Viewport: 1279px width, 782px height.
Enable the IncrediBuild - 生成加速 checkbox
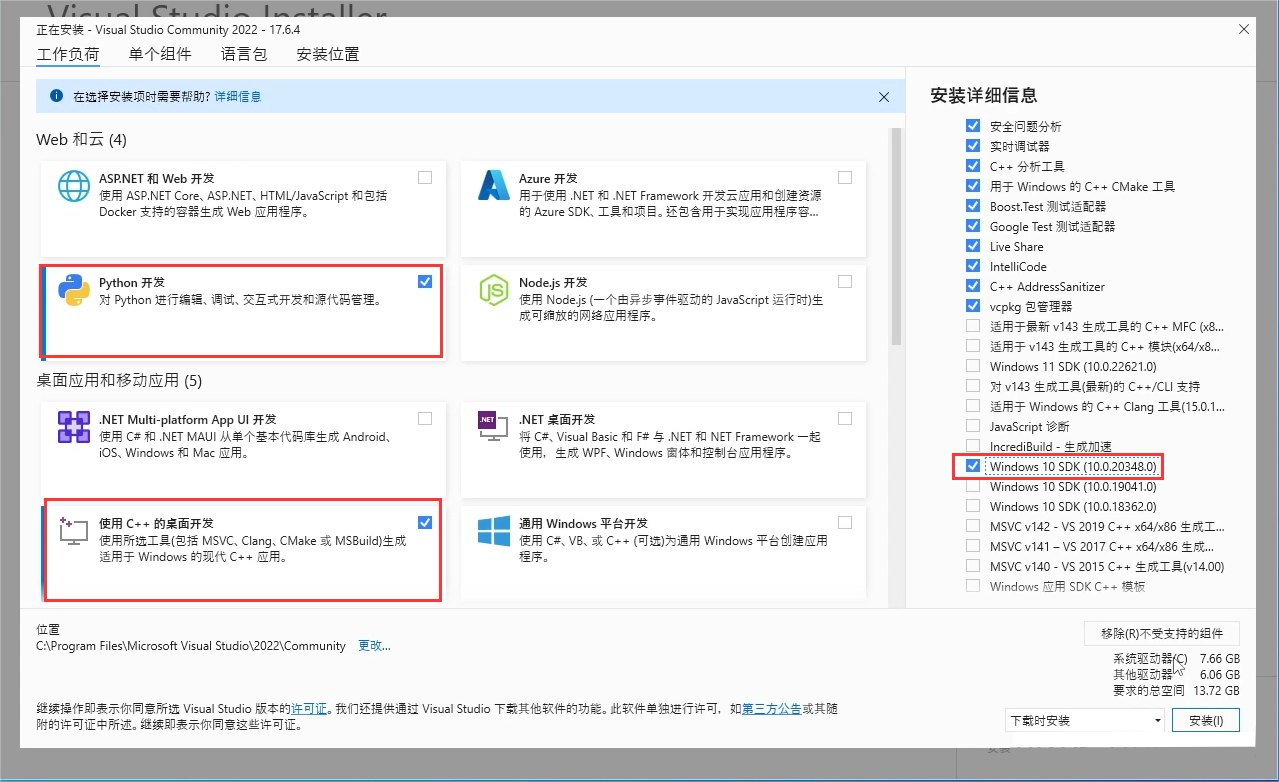pyautogui.click(x=972, y=446)
